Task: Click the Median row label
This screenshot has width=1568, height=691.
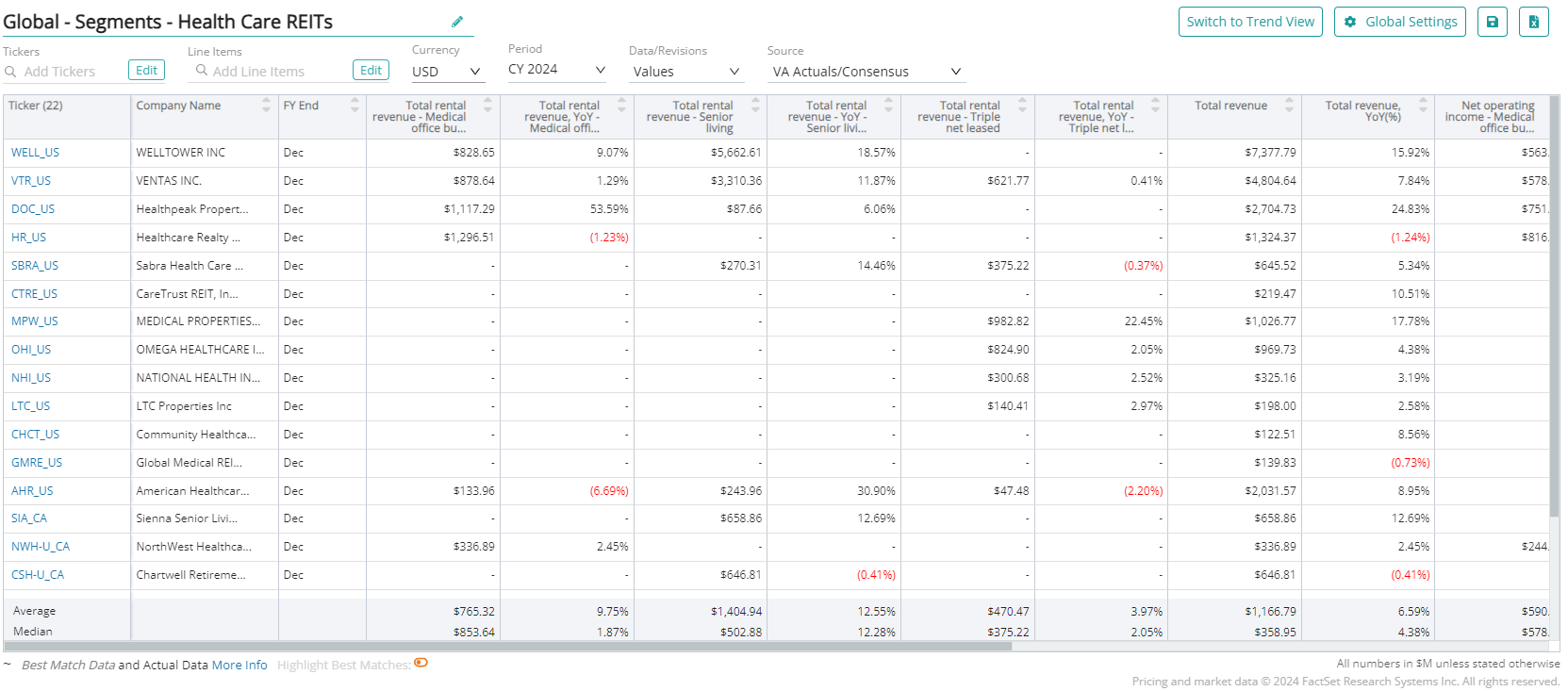Action: (x=33, y=632)
